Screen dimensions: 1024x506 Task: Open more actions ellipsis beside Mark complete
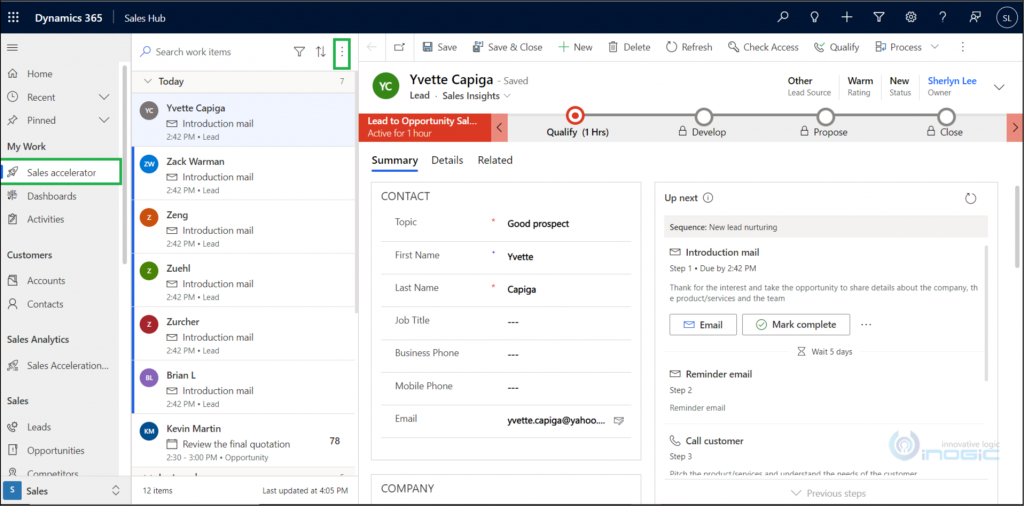pyautogui.click(x=866, y=324)
